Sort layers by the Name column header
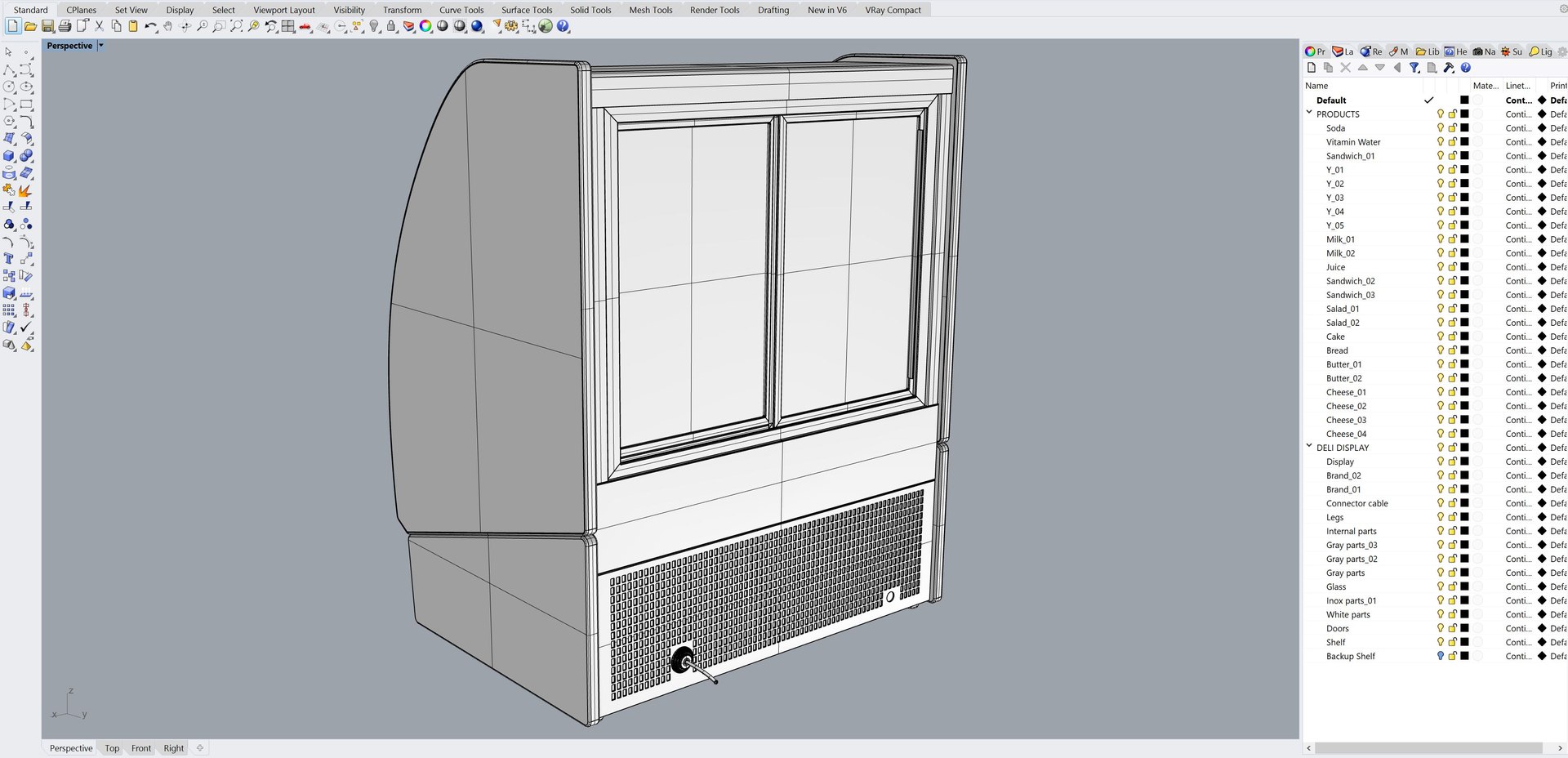This screenshot has width=1568, height=758. [x=1316, y=86]
